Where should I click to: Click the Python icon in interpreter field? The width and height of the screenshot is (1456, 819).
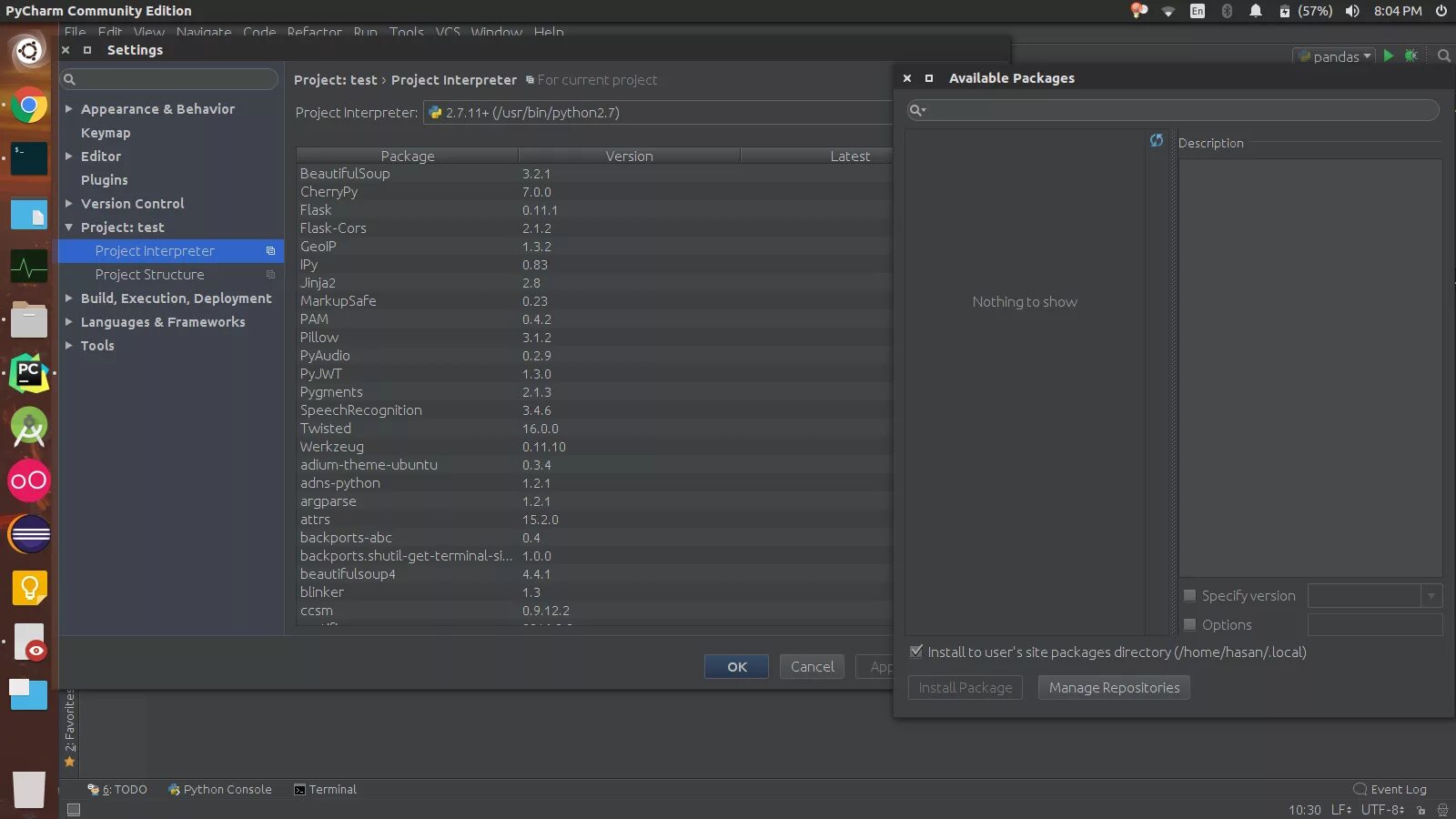pyautogui.click(x=435, y=113)
